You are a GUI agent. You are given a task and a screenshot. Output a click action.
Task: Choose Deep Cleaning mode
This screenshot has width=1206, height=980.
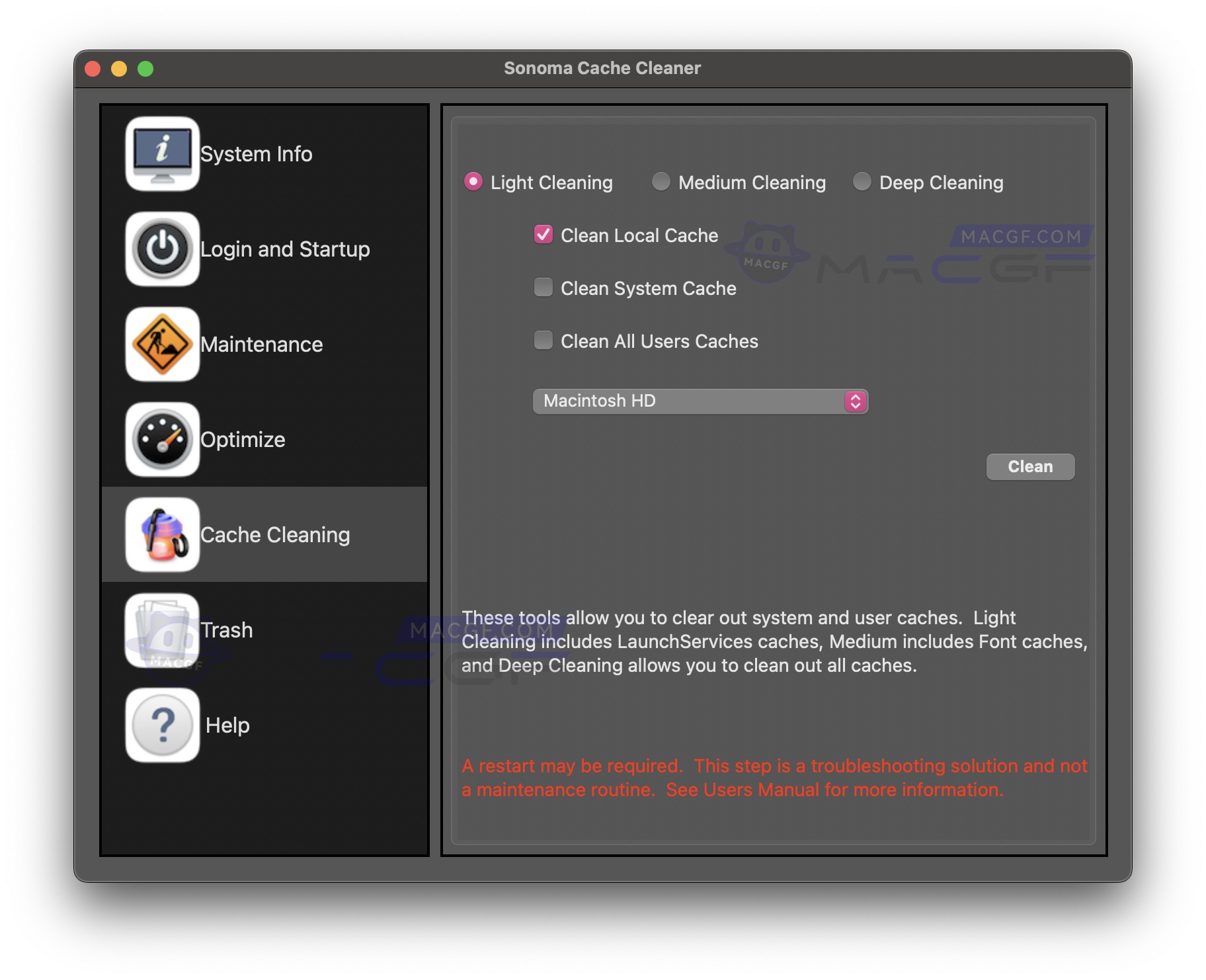862,181
